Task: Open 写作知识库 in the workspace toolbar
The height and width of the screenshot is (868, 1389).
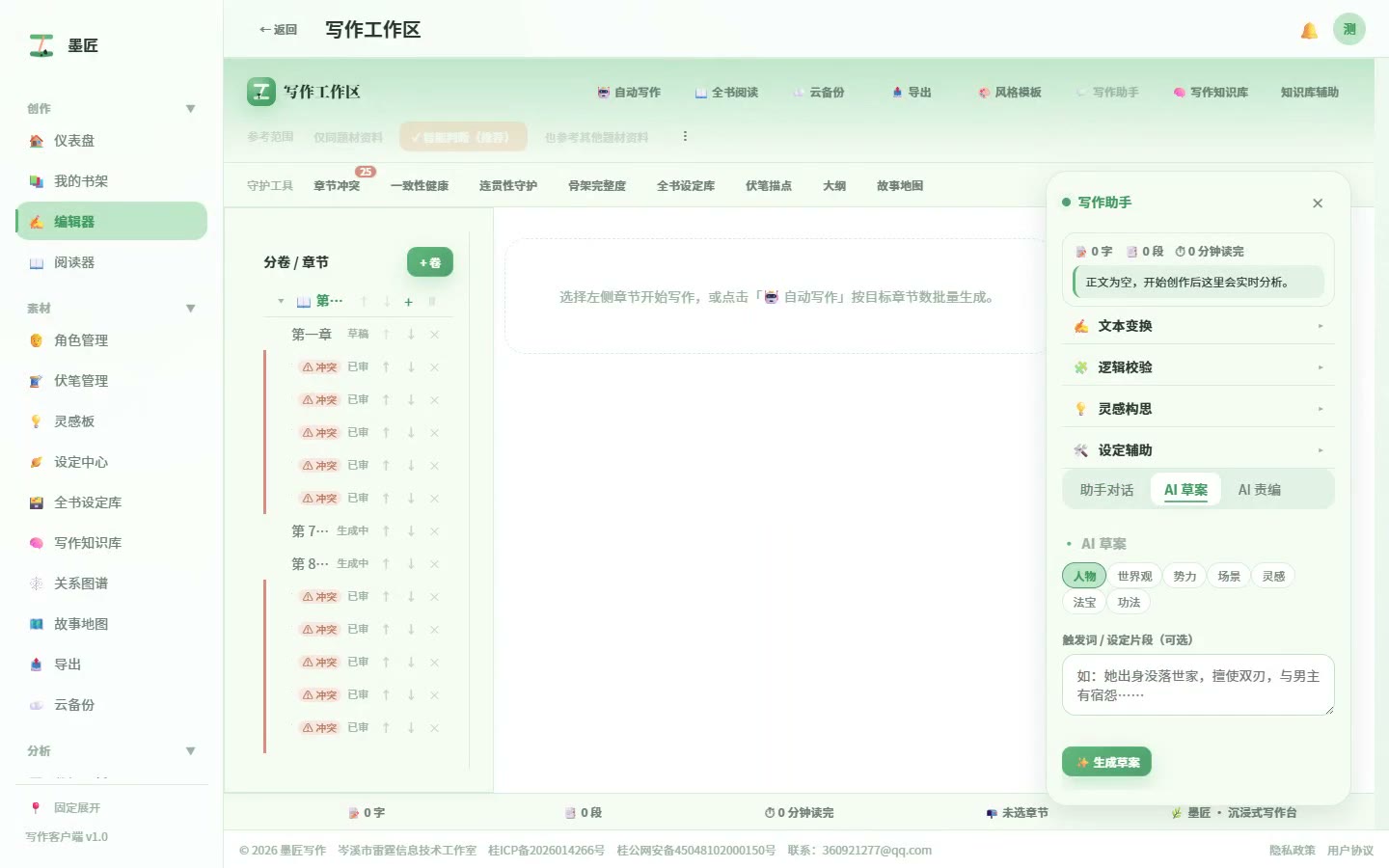Action: (1211, 93)
